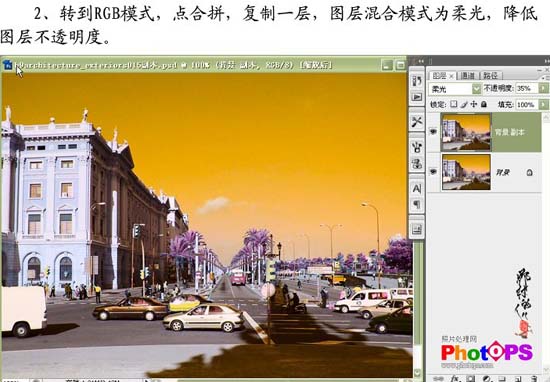Open the Tool Presets panel icon
Viewport: 550px width, 382px height.
coord(417,122)
